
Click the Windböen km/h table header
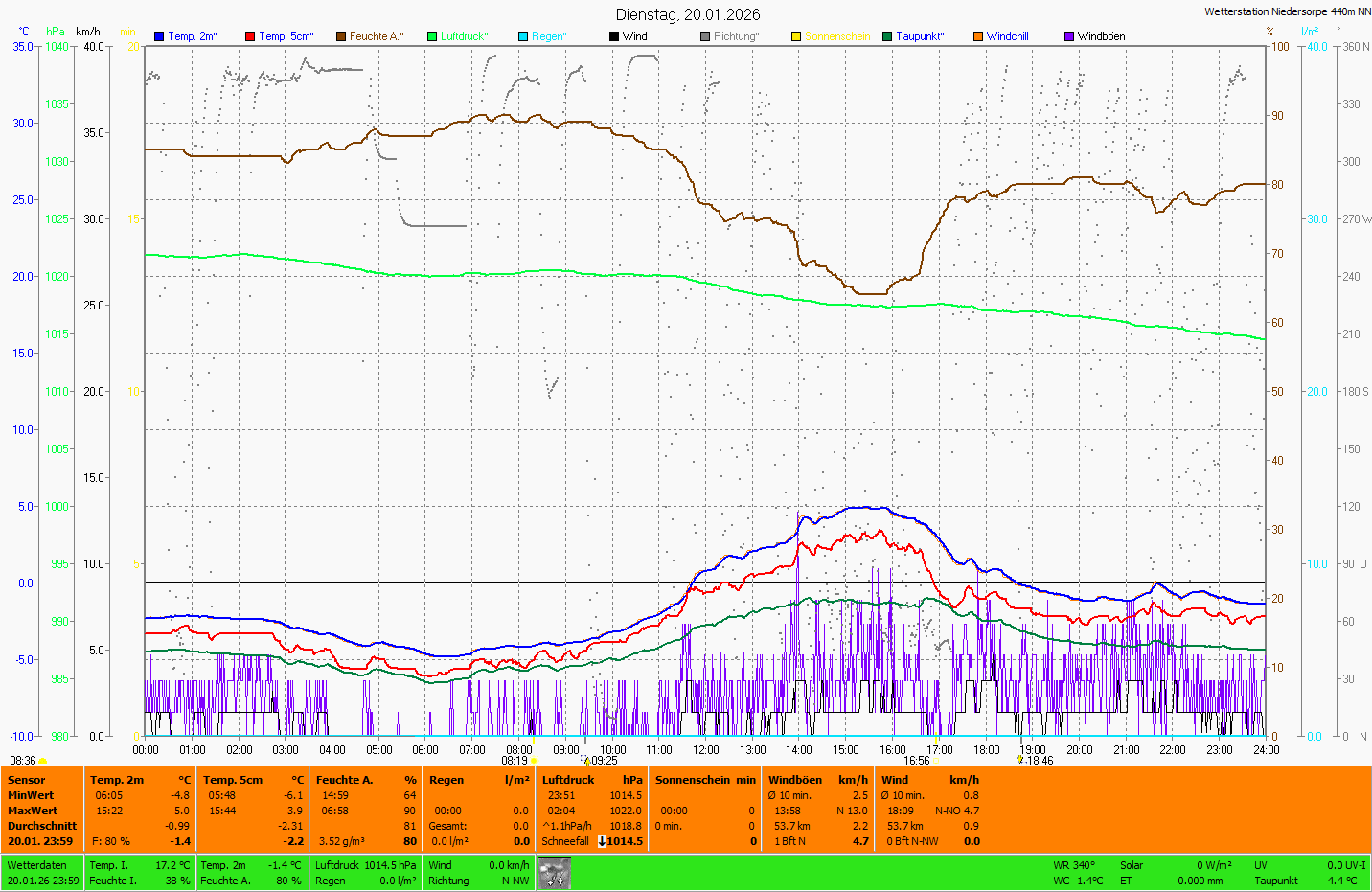[x=817, y=780]
